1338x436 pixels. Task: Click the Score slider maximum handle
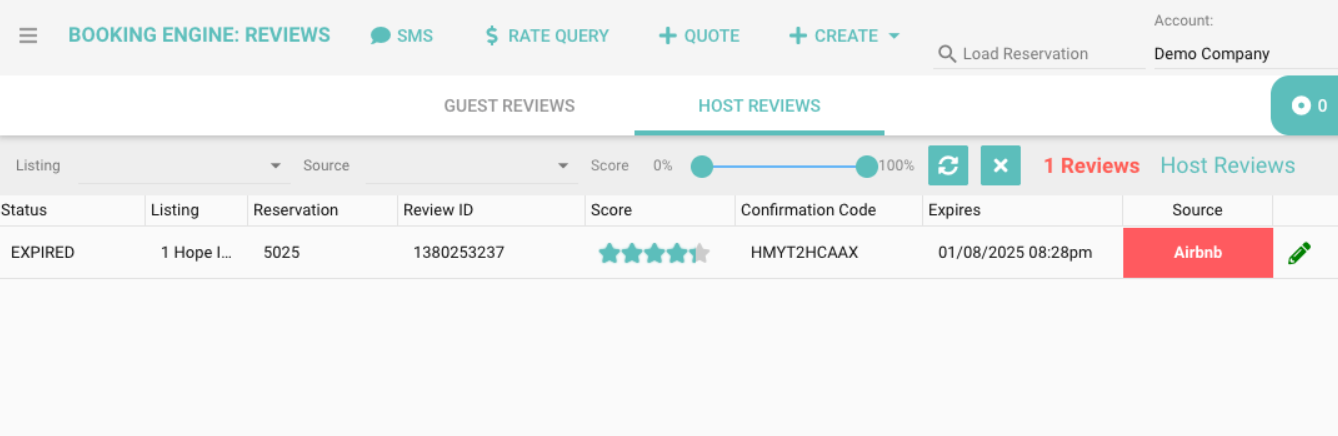866,166
